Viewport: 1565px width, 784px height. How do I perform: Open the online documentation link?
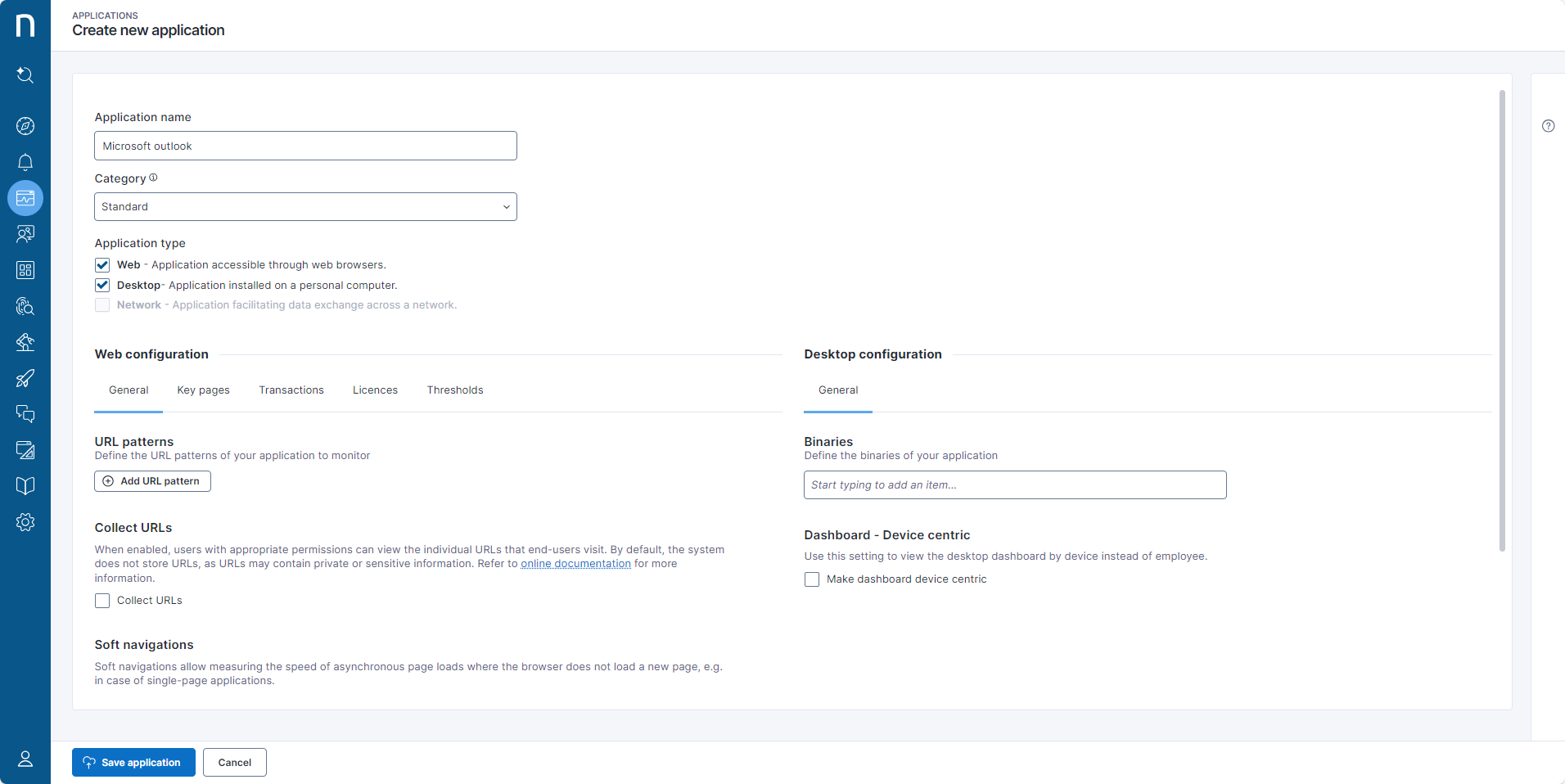click(575, 564)
